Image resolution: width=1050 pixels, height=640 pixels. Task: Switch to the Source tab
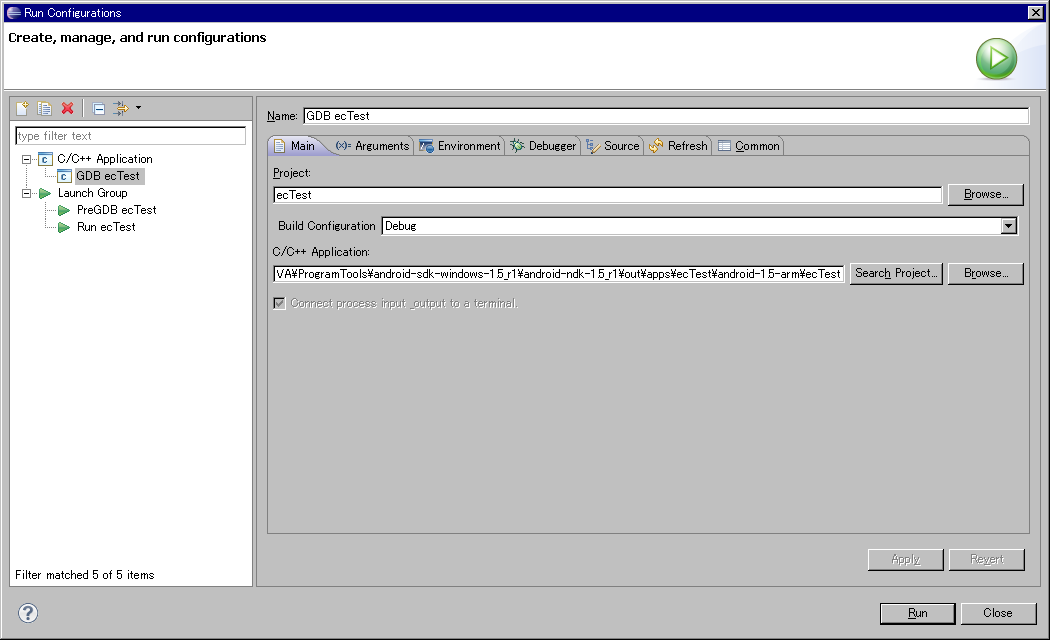click(x=613, y=146)
